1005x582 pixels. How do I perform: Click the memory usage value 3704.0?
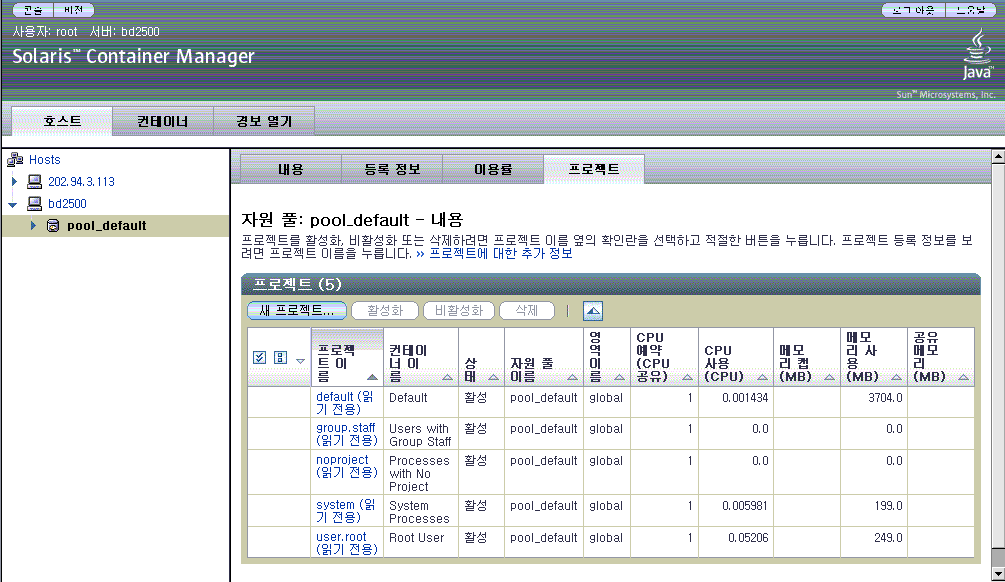click(885, 398)
